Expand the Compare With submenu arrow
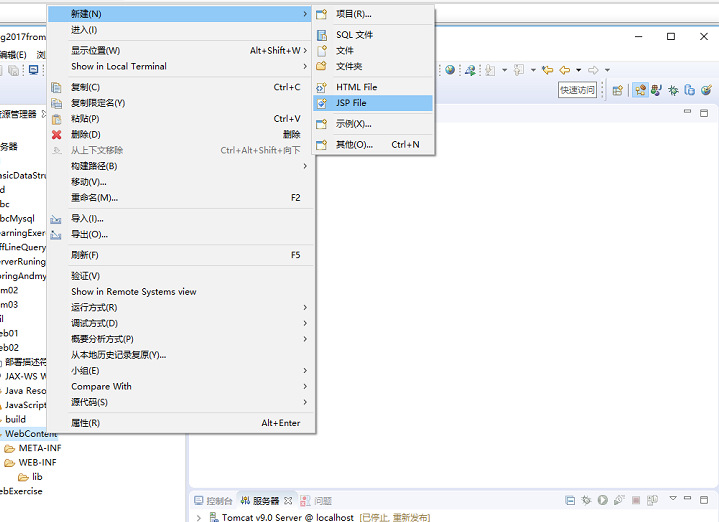 coord(305,387)
